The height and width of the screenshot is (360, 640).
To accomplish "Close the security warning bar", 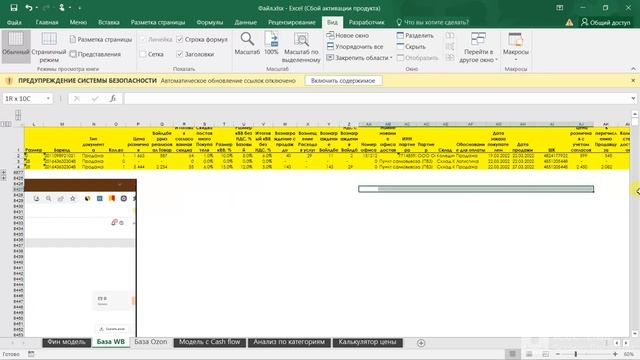I will tap(633, 80).
